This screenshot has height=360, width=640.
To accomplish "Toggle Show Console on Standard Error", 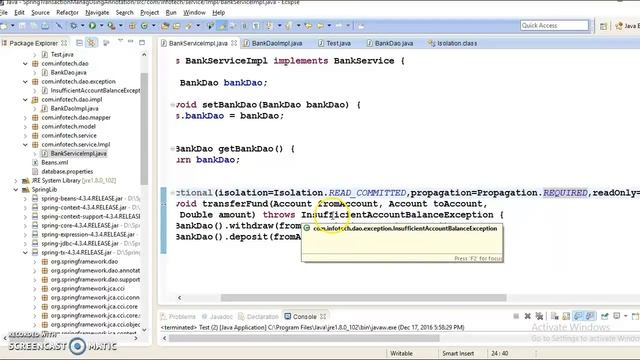I will pos(590,316).
